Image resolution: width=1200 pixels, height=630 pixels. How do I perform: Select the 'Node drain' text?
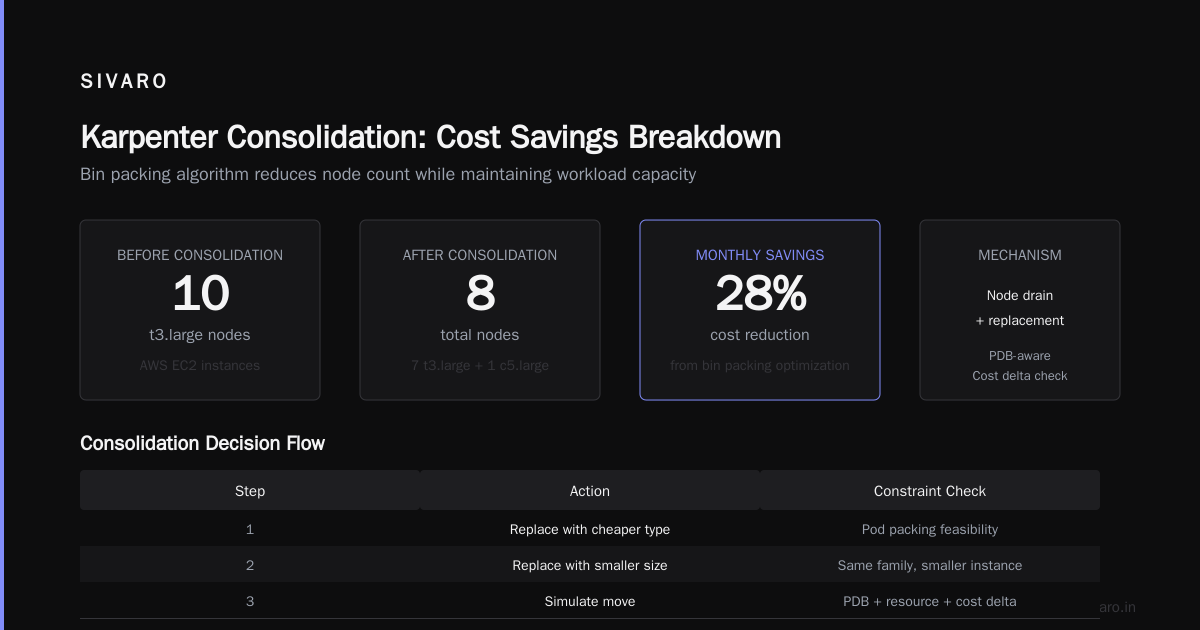[x=1020, y=296]
